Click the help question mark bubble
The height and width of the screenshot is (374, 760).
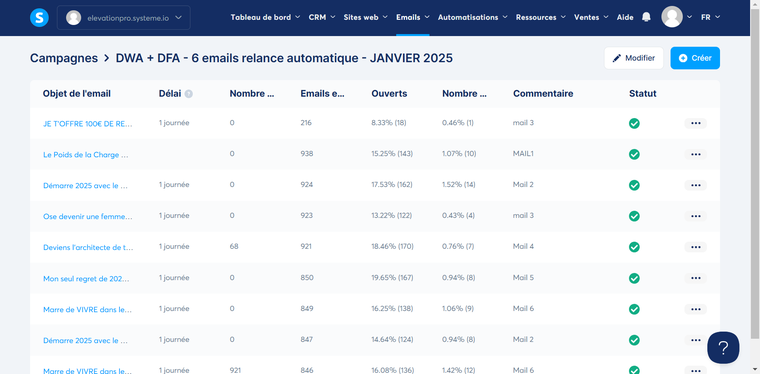point(723,347)
